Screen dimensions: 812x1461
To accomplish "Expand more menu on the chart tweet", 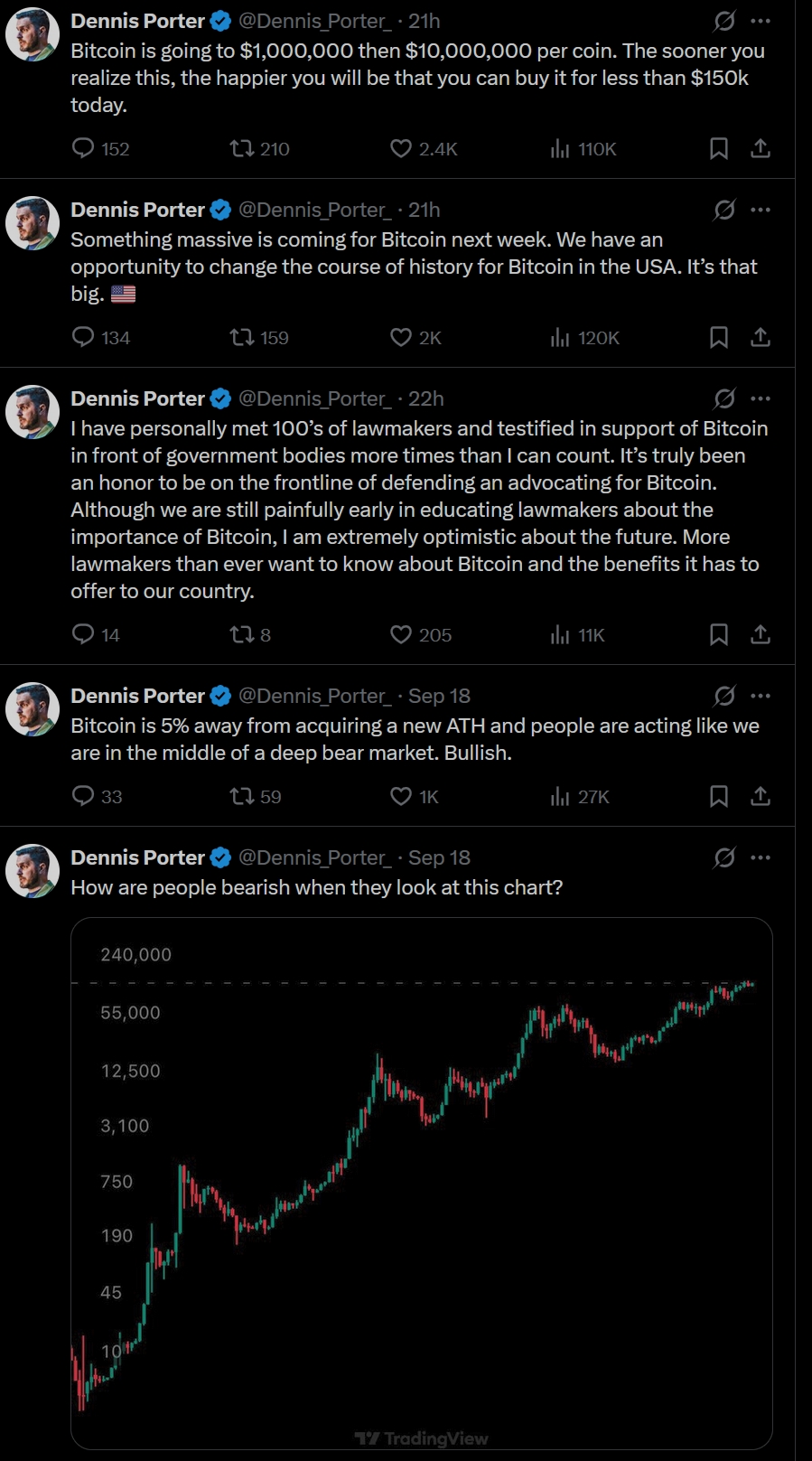I will pyautogui.click(x=761, y=857).
